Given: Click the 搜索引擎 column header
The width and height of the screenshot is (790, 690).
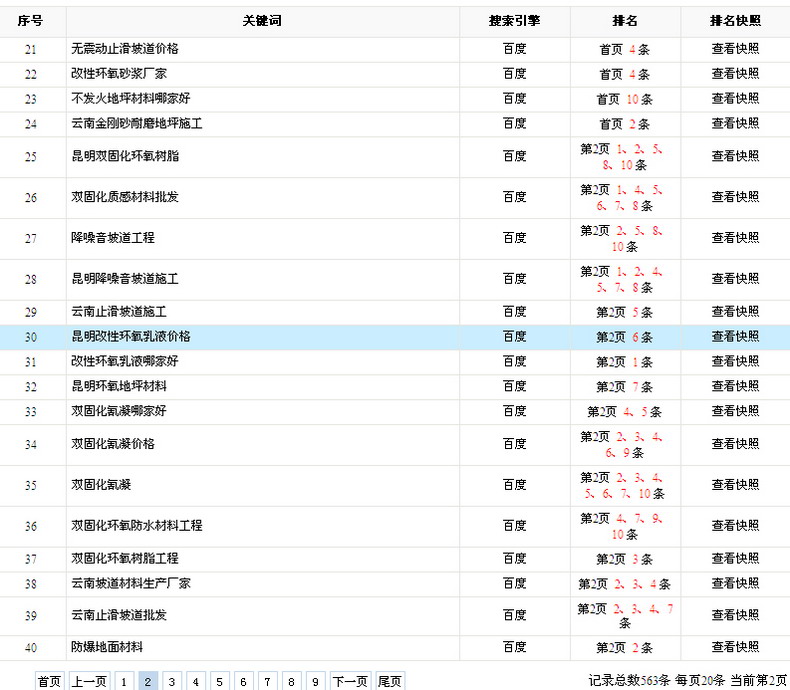Looking at the screenshot, I should (x=514, y=21).
